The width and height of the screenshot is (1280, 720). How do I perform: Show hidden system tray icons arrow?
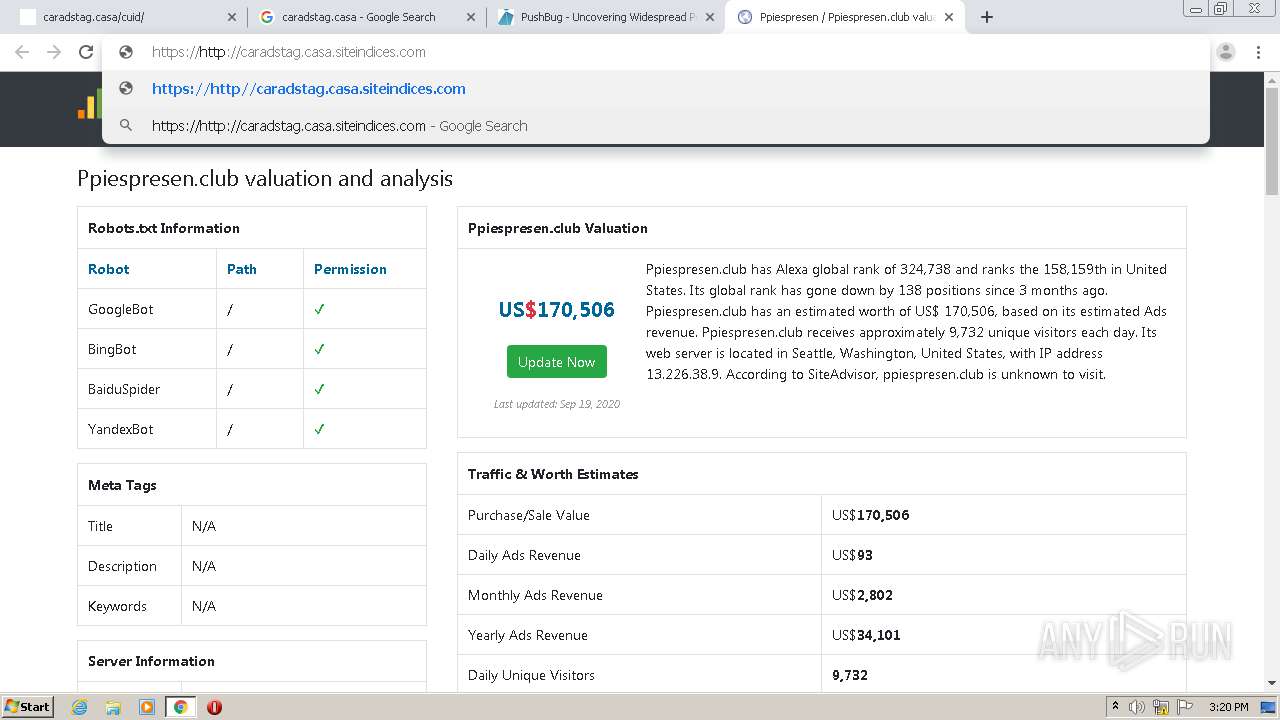pos(1115,707)
